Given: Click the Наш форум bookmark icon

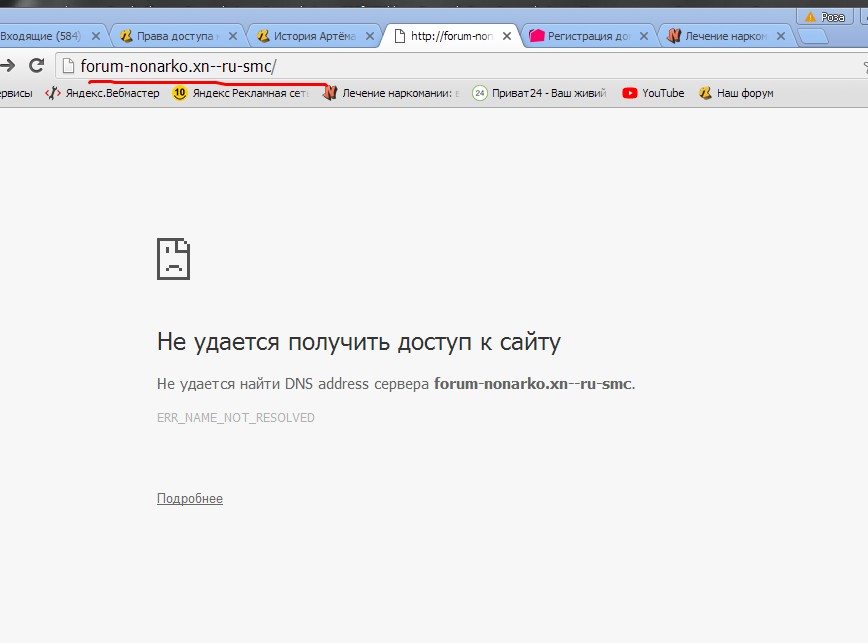Looking at the screenshot, I should pyautogui.click(x=707, y=92).
